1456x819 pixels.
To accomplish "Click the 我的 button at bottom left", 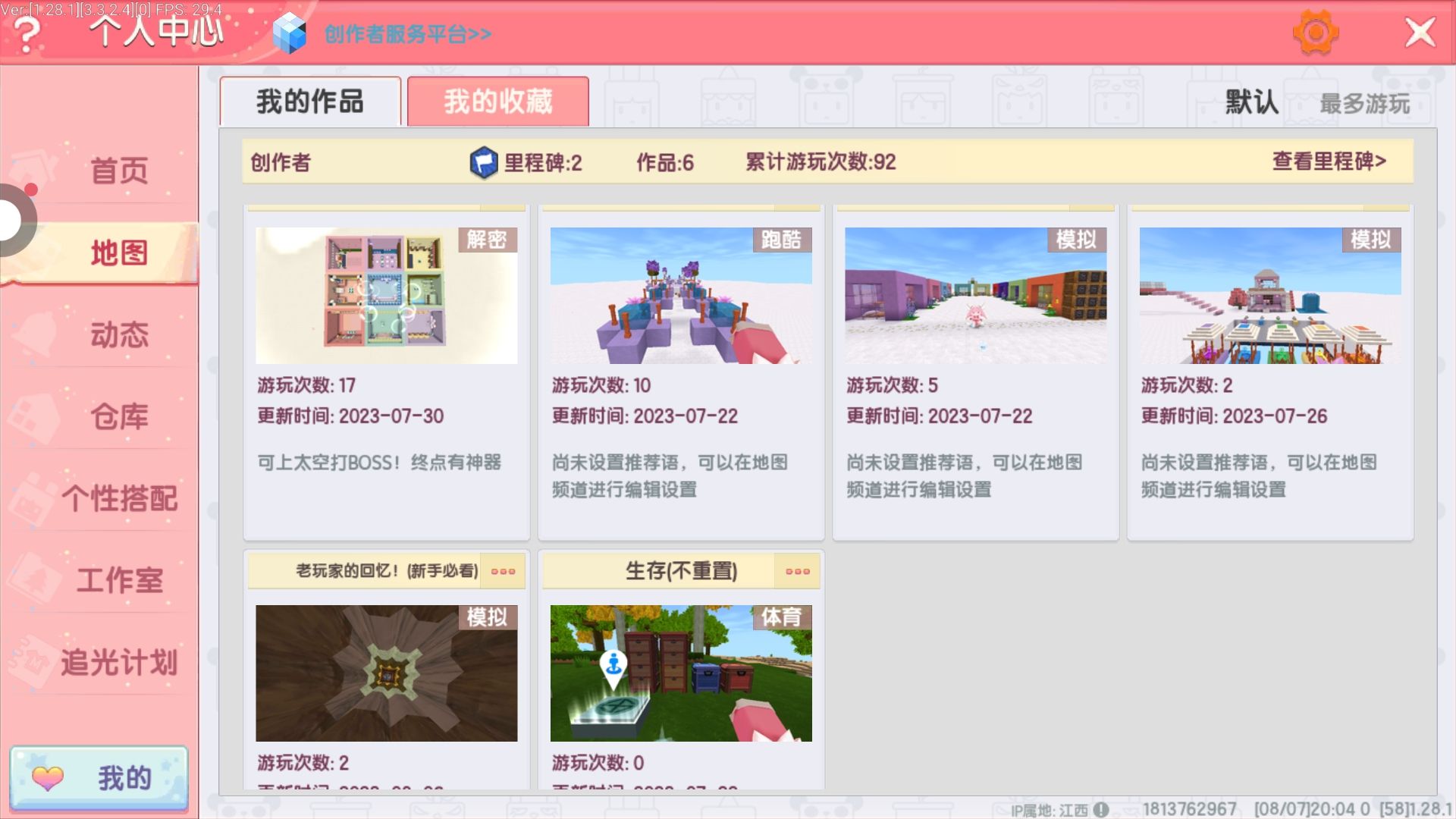I will pyautogui.click(x=99, y=778).
